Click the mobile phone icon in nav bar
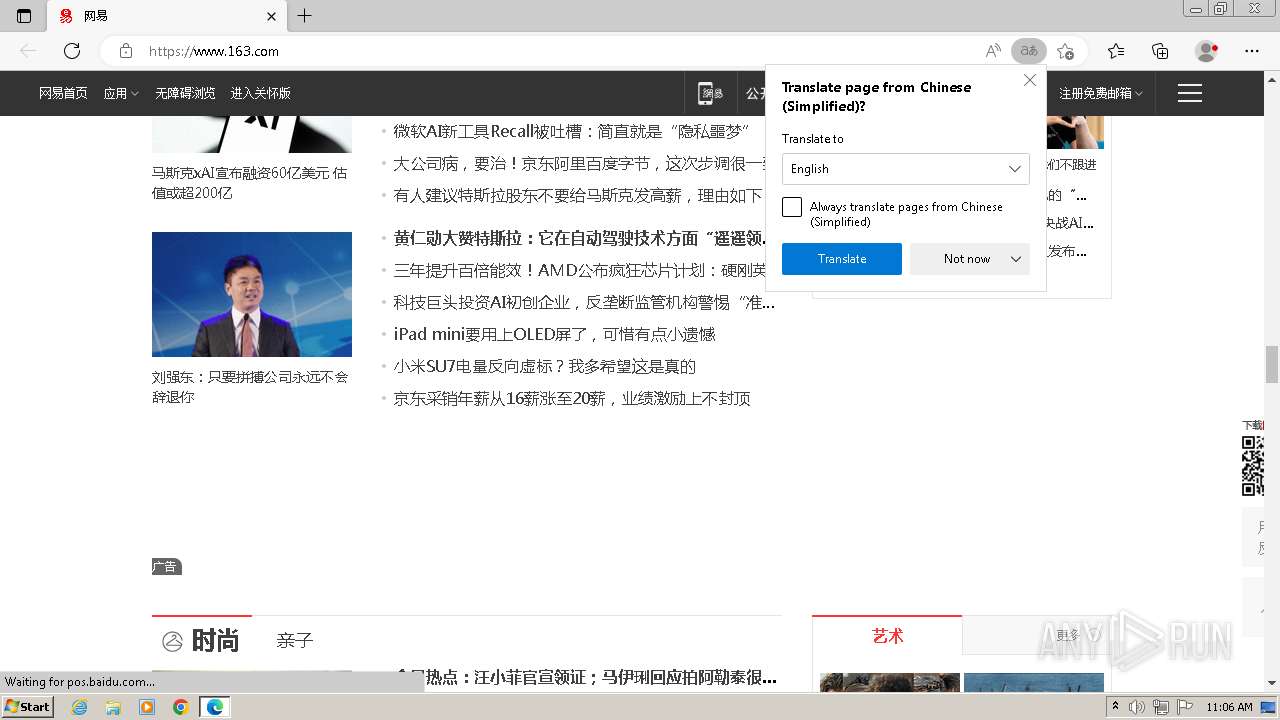This screenshot has width=1280, height=720. pyautogui.click(x=711, y=93)
